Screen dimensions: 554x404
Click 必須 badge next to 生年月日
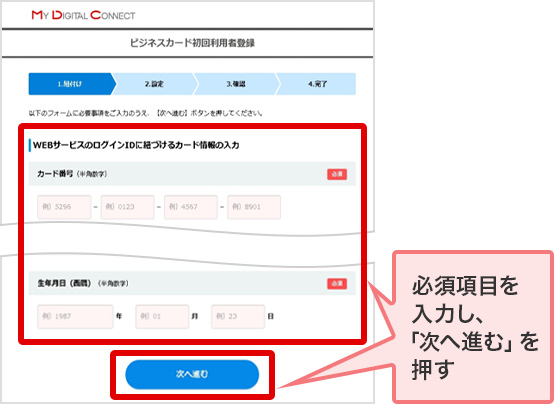click(x=337, y=283)
